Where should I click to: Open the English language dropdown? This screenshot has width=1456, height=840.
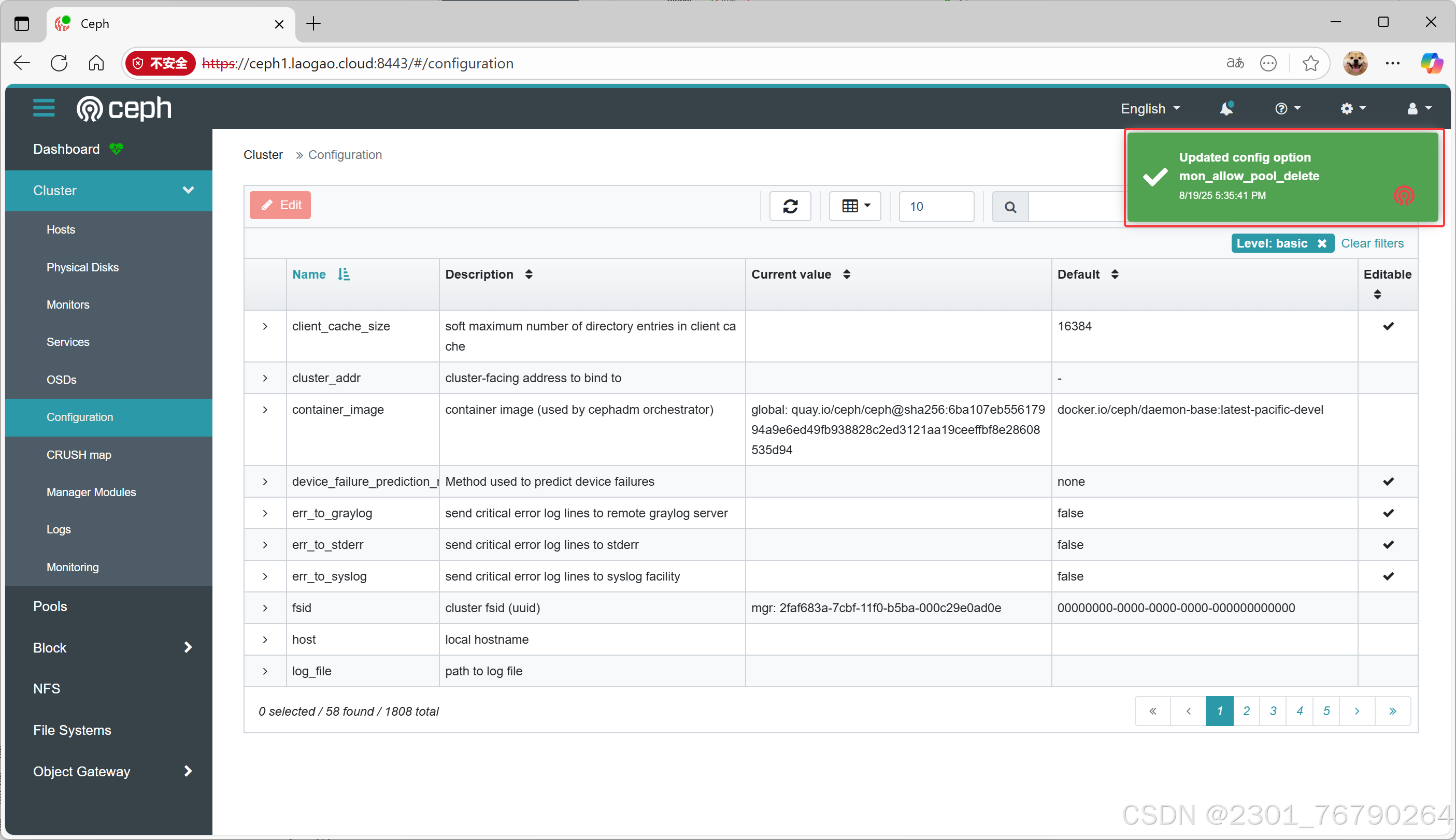coord(1150,108)
